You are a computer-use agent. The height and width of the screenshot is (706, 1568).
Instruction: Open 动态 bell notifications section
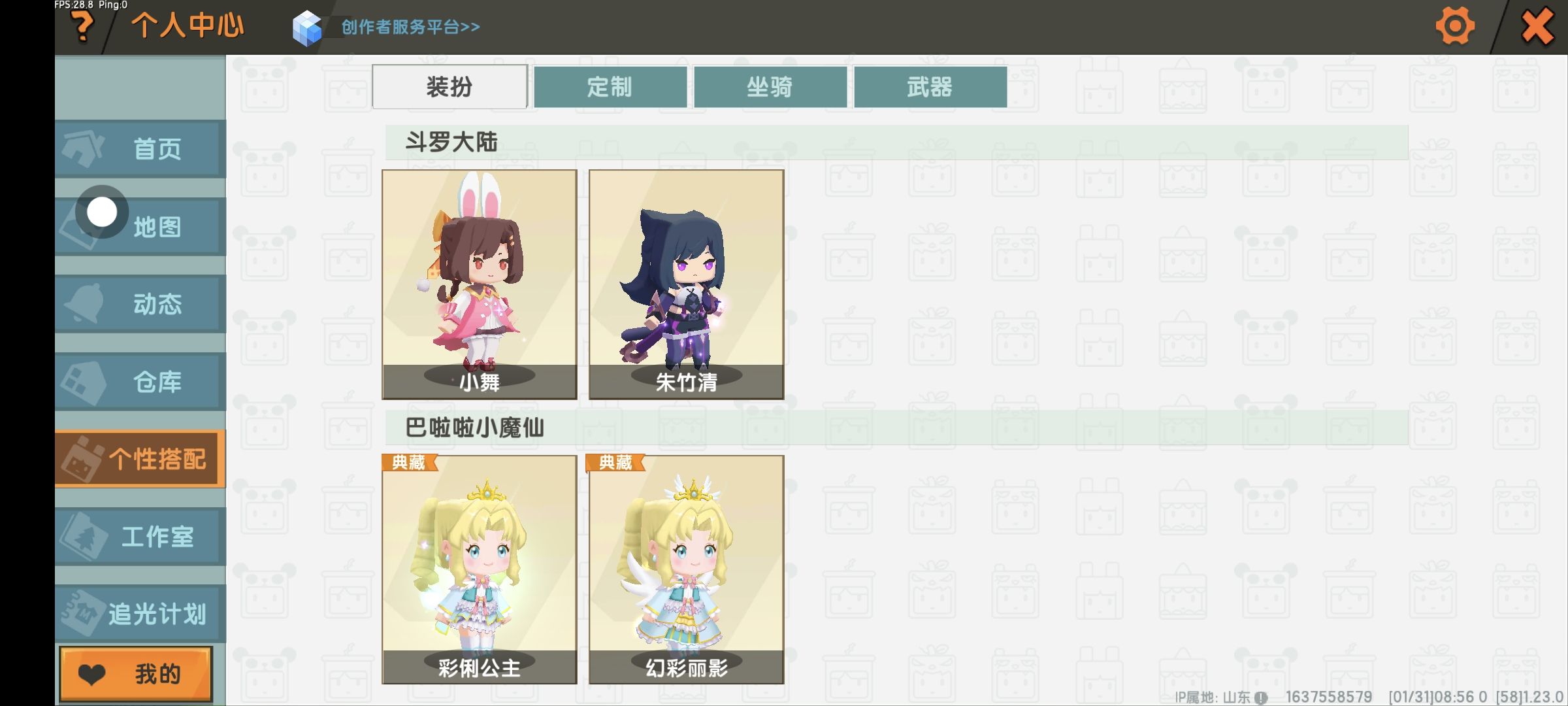tap(140, 304)
